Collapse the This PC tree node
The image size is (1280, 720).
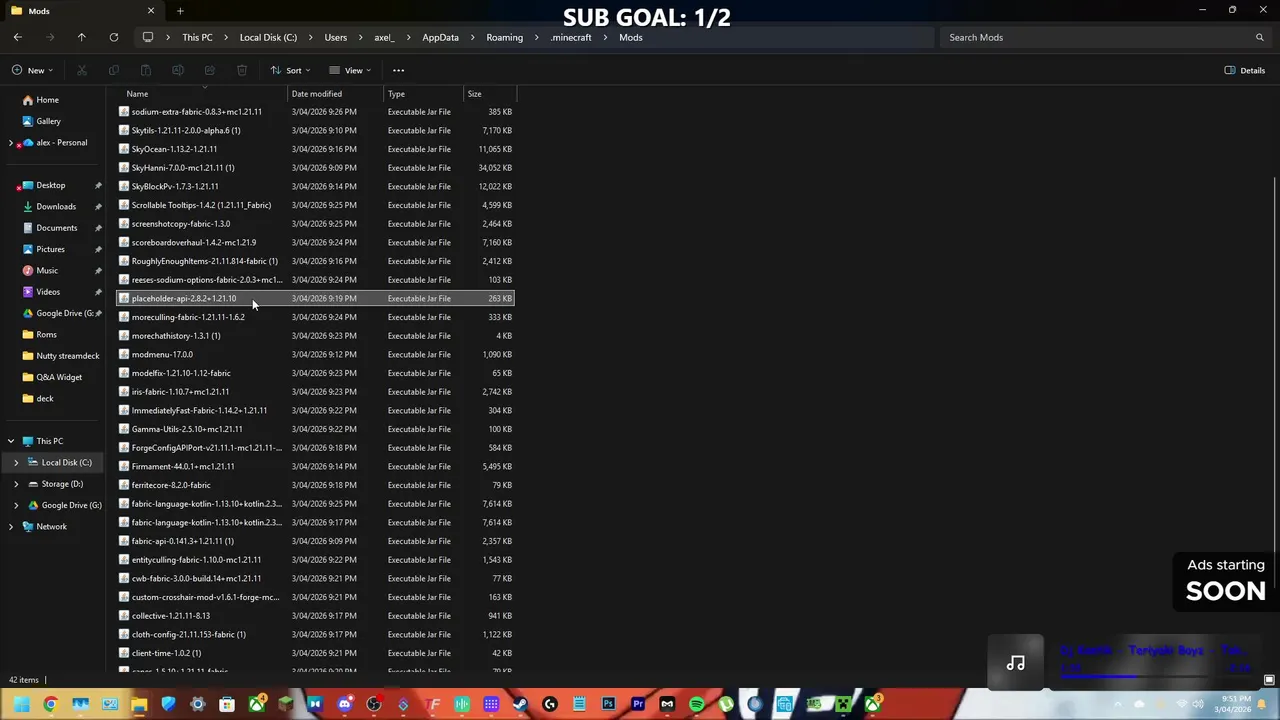[11, 441]
